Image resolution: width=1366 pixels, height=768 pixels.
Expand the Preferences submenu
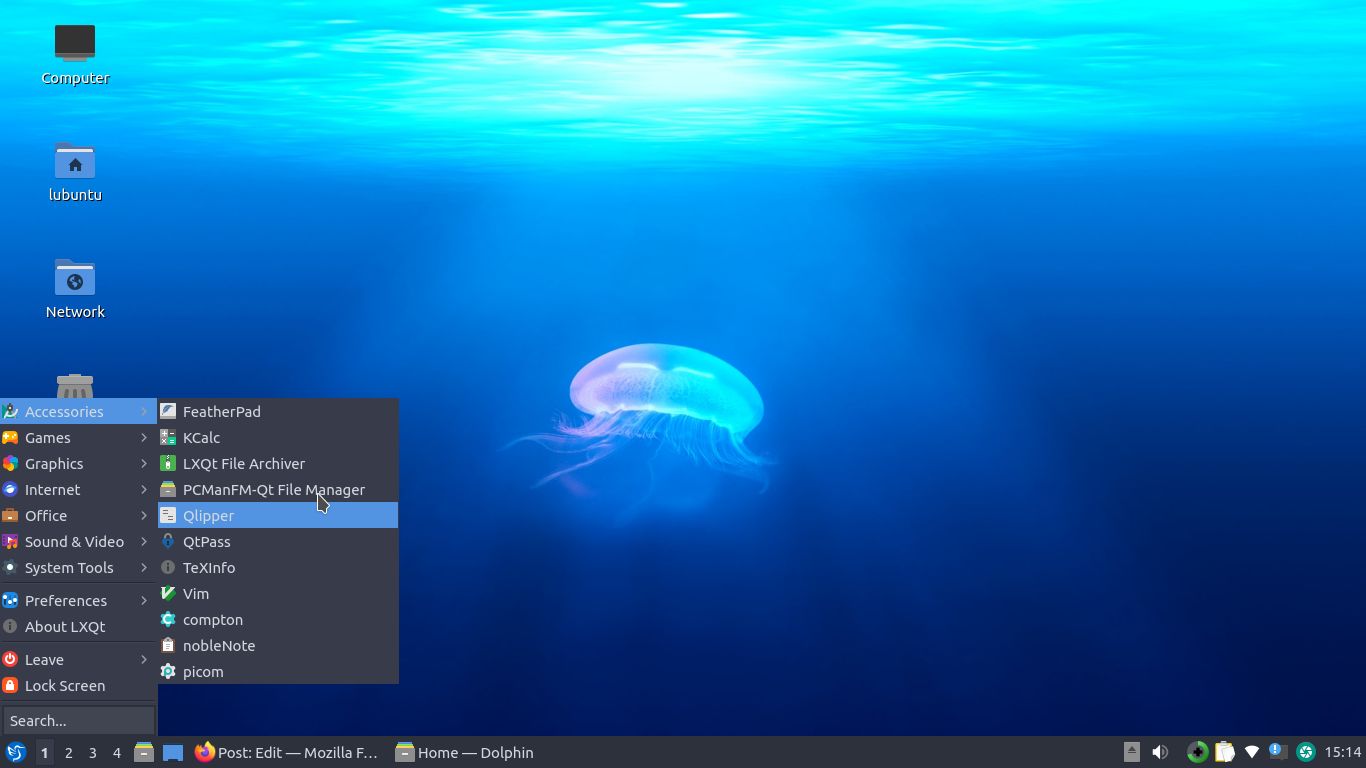[78, 600]
